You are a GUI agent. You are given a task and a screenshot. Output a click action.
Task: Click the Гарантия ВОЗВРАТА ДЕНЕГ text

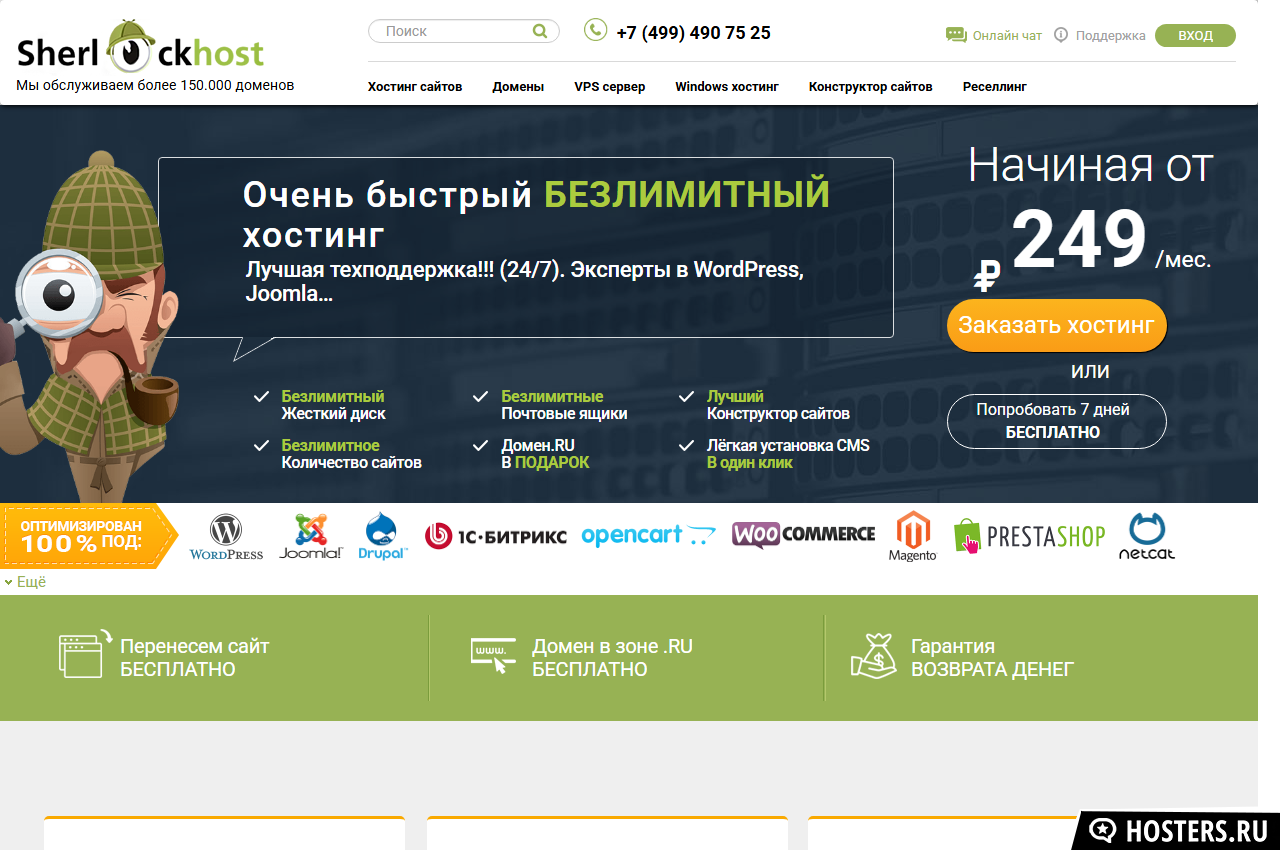(x=992, y=658)
